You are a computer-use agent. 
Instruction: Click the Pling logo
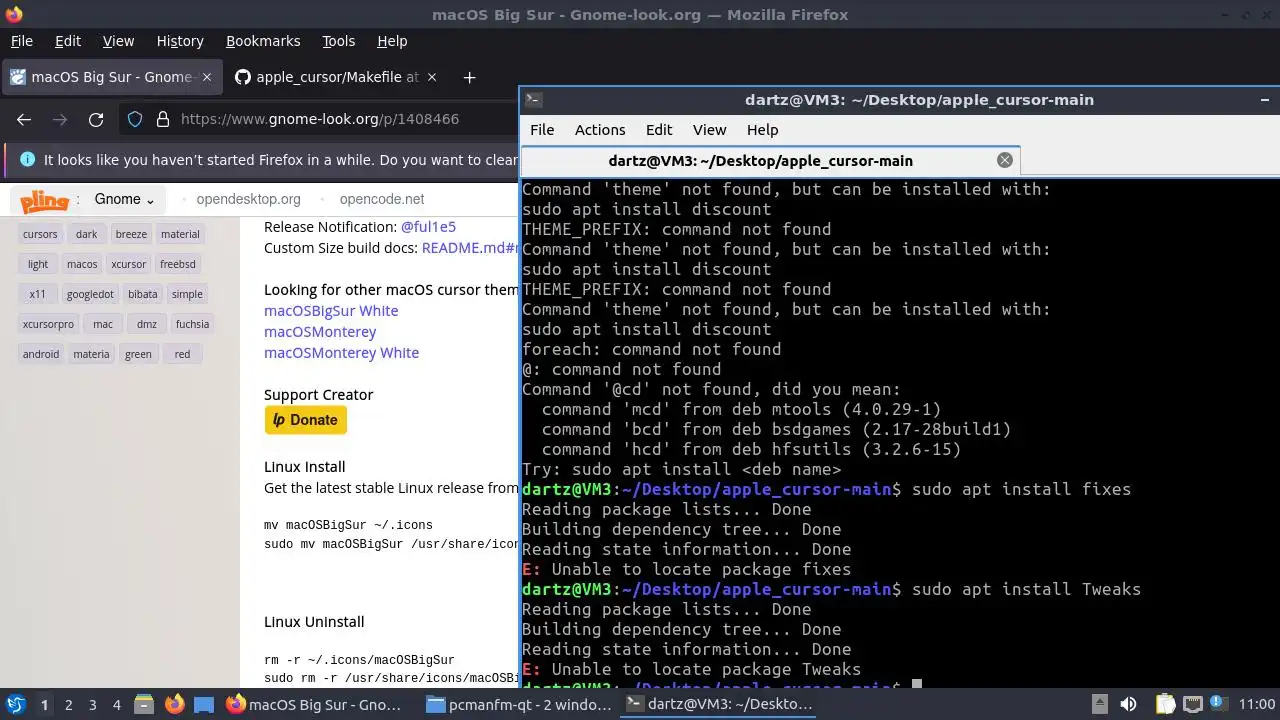45,200
